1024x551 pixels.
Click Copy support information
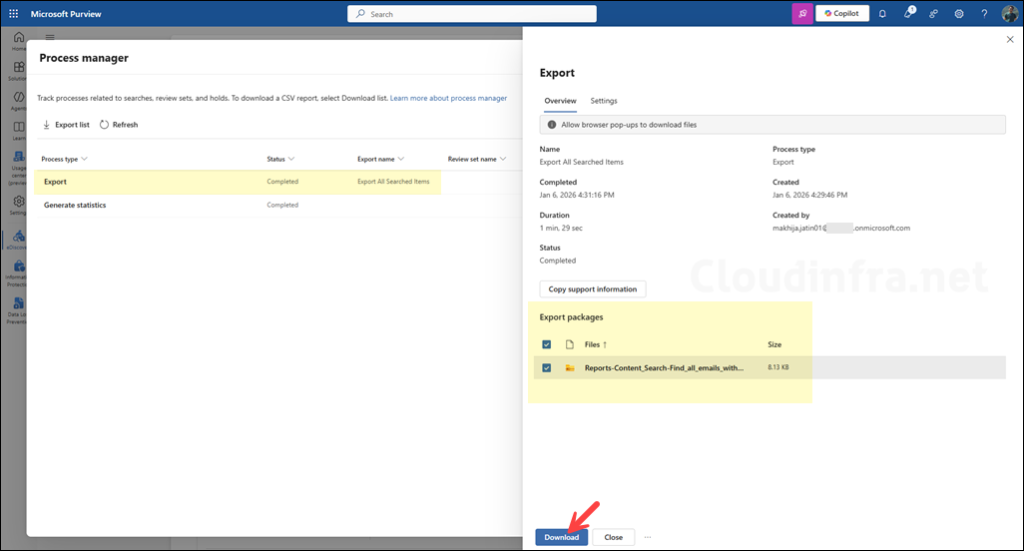[x=592, y=289]
